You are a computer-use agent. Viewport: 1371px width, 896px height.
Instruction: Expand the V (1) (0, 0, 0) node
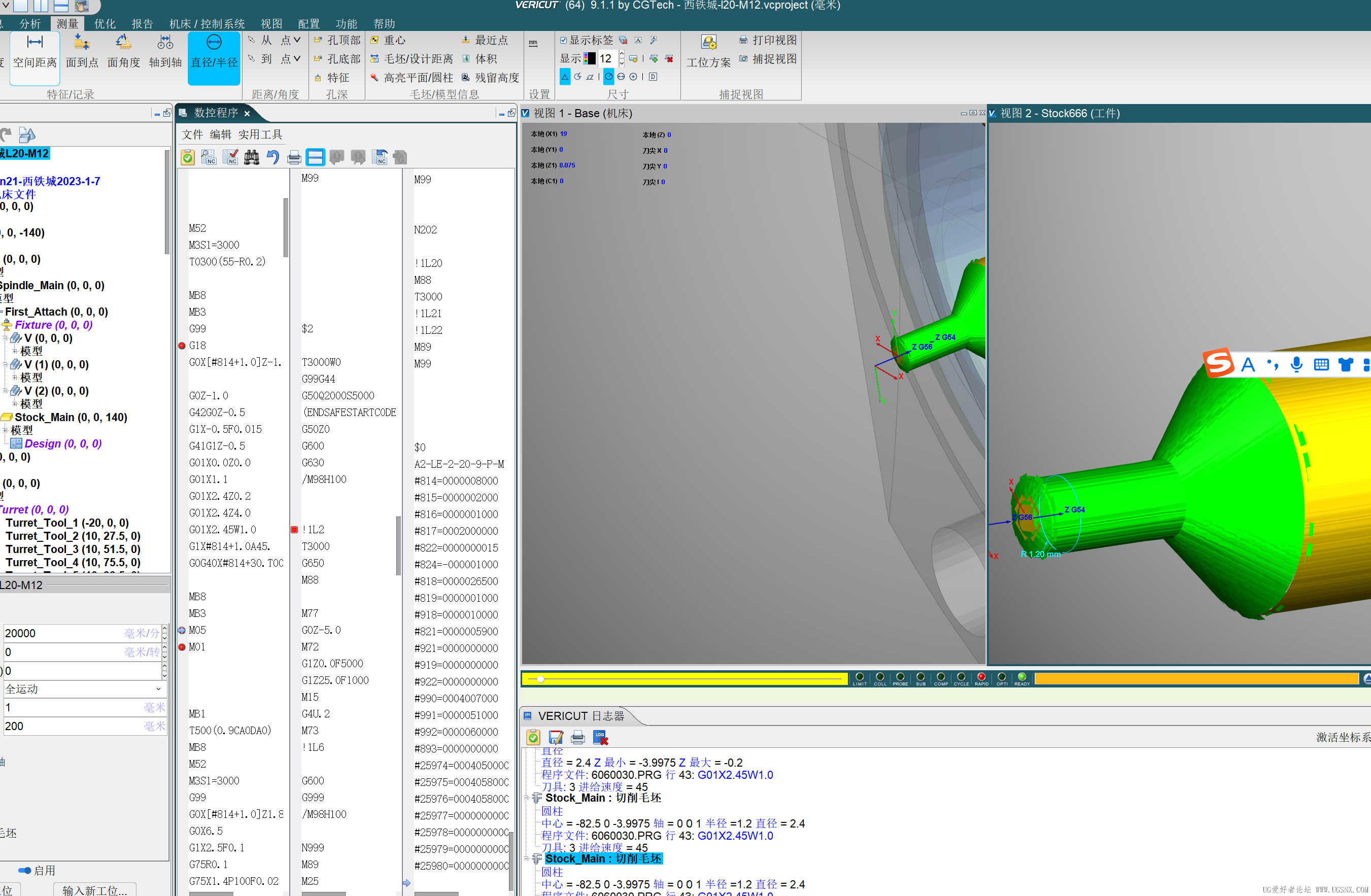coord(5,364)
